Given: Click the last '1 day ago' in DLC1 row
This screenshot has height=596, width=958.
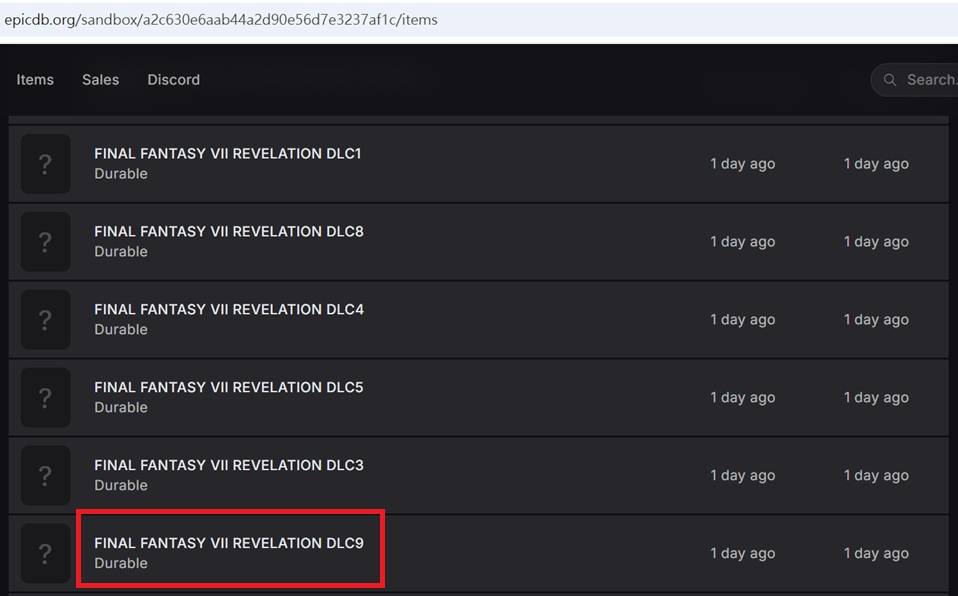Looking at the screenshot, I should (x=876, y=164).
